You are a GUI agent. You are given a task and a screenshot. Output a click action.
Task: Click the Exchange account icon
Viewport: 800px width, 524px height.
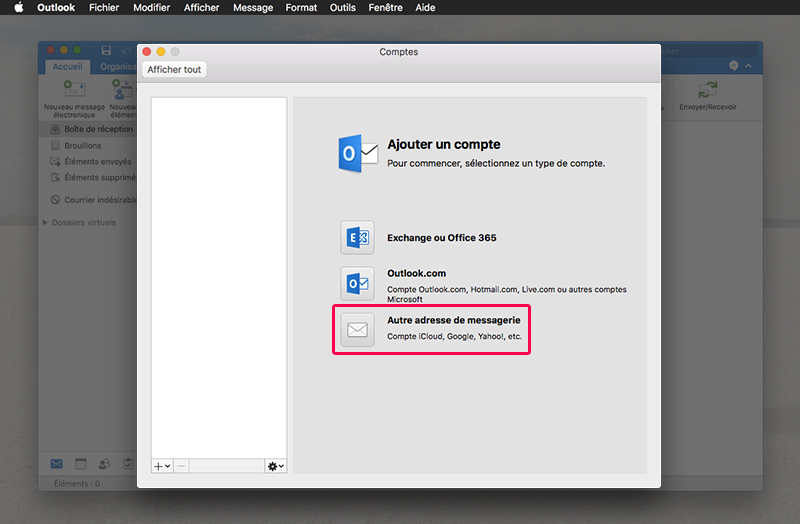point(357,238)
